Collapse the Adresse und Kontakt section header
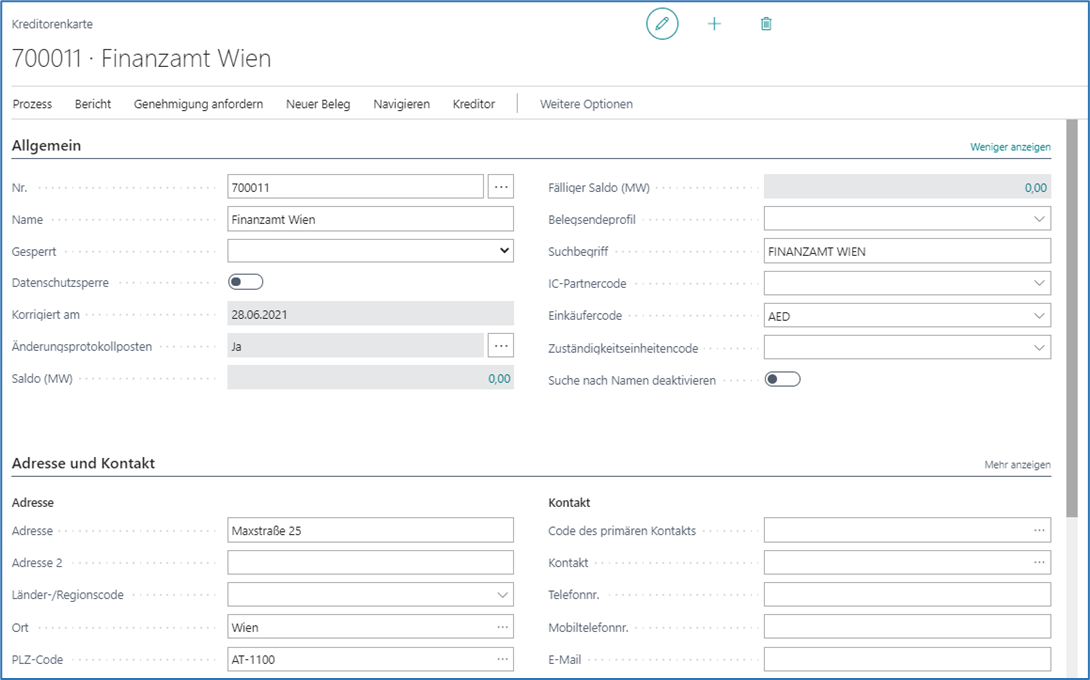 click(x=83, y=463)
